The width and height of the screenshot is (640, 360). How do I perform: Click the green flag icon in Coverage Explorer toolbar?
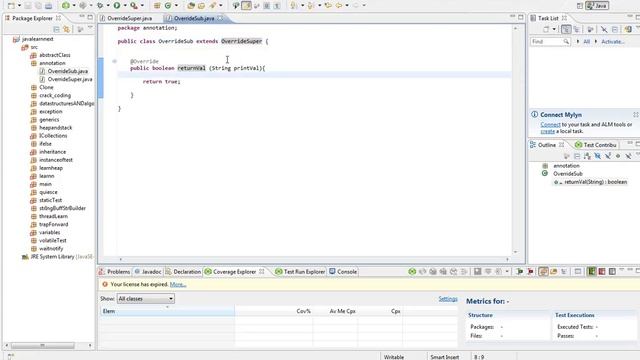point(520,272)
